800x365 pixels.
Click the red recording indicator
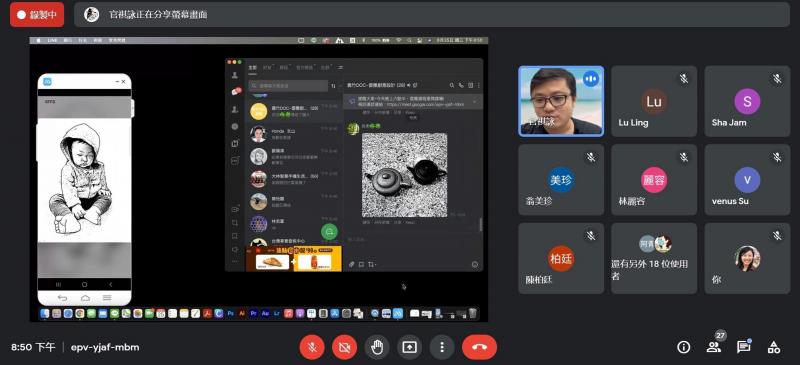pos(37,15)
